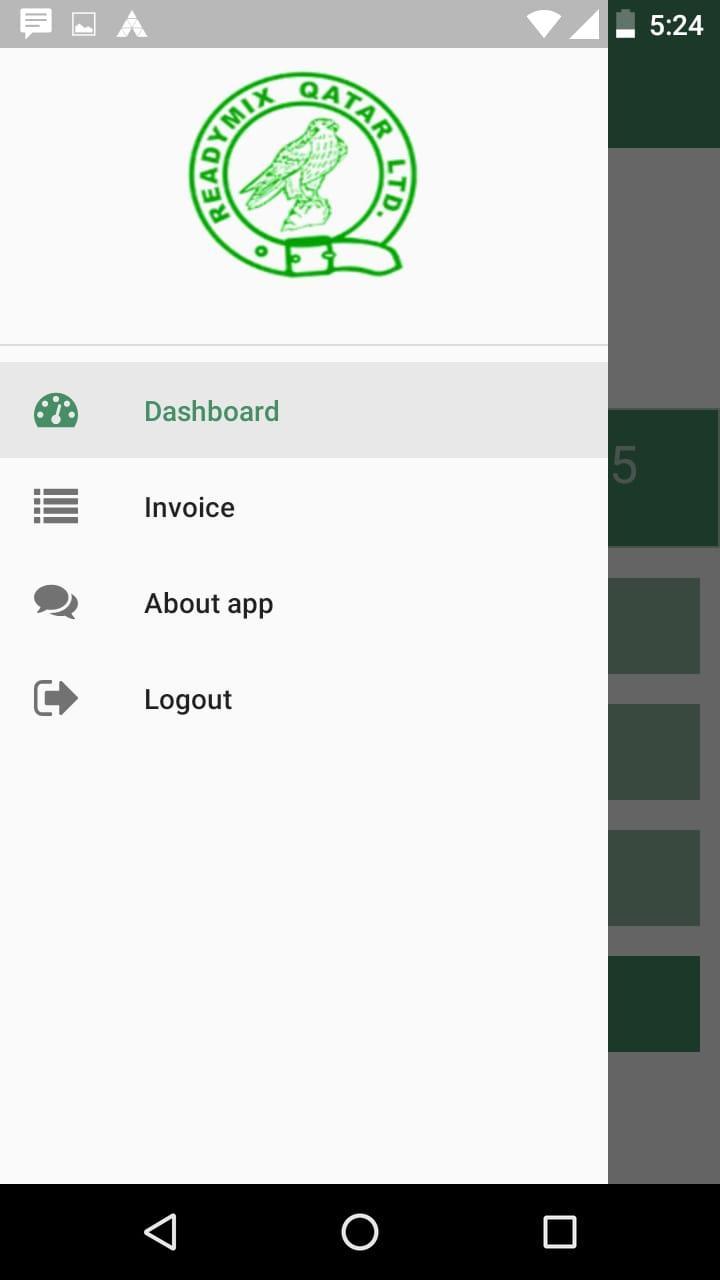
Task: Tap the Dashboard gauge icon
Action: [56, 411]
